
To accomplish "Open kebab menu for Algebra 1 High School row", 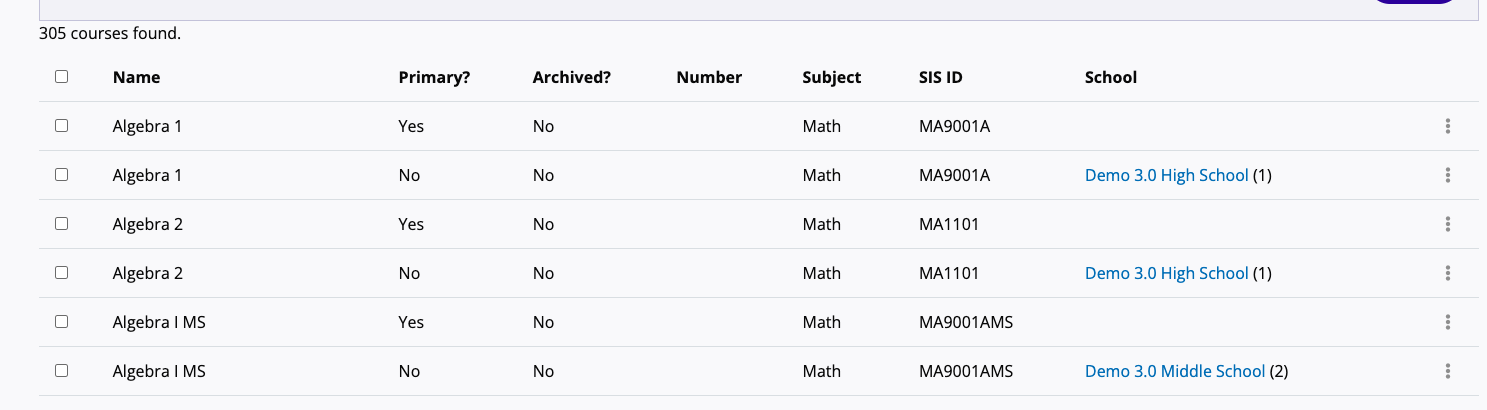I will (x=1447, y=175).
